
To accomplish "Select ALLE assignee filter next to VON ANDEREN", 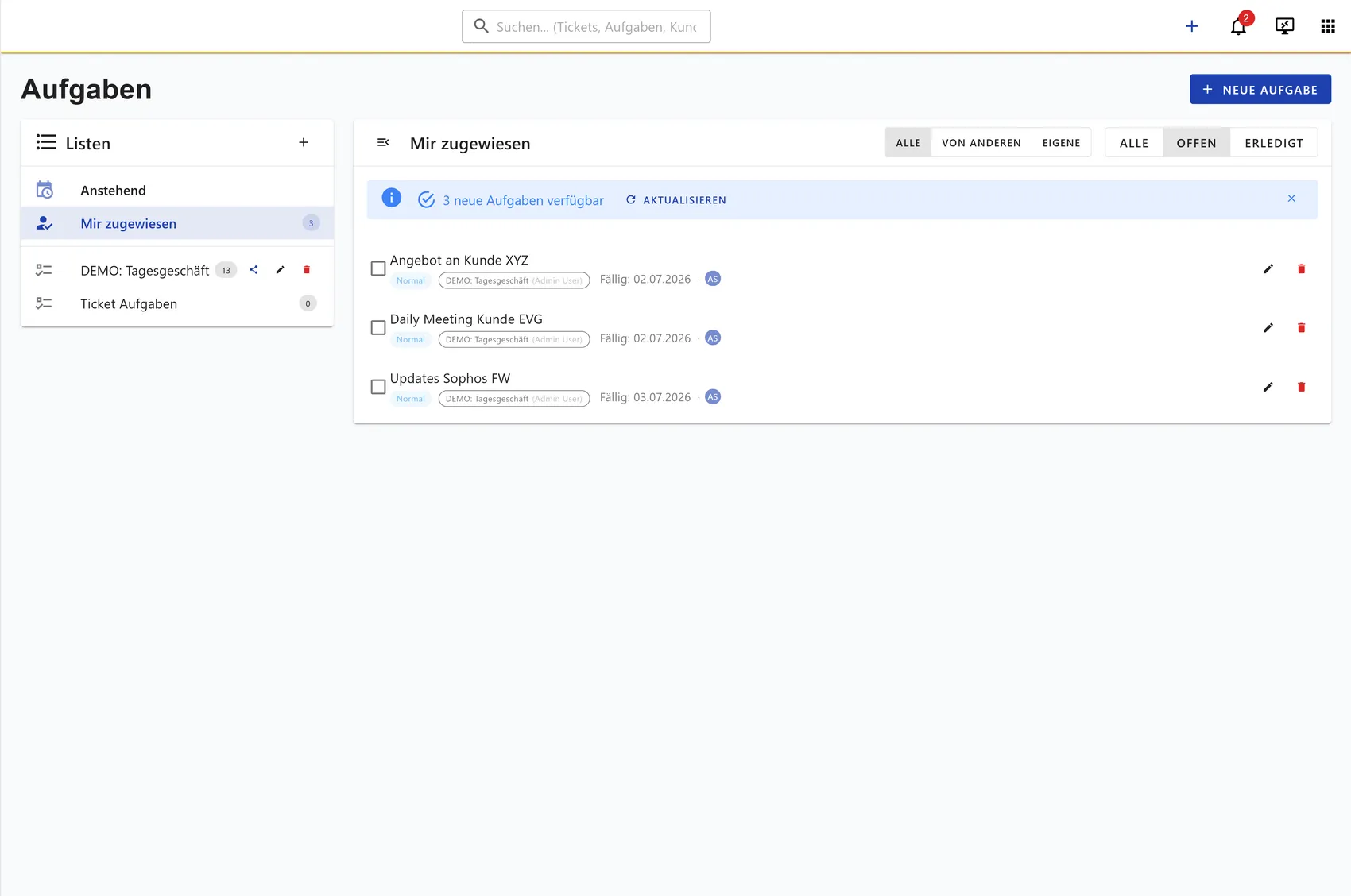I will [x=908, y=143].
